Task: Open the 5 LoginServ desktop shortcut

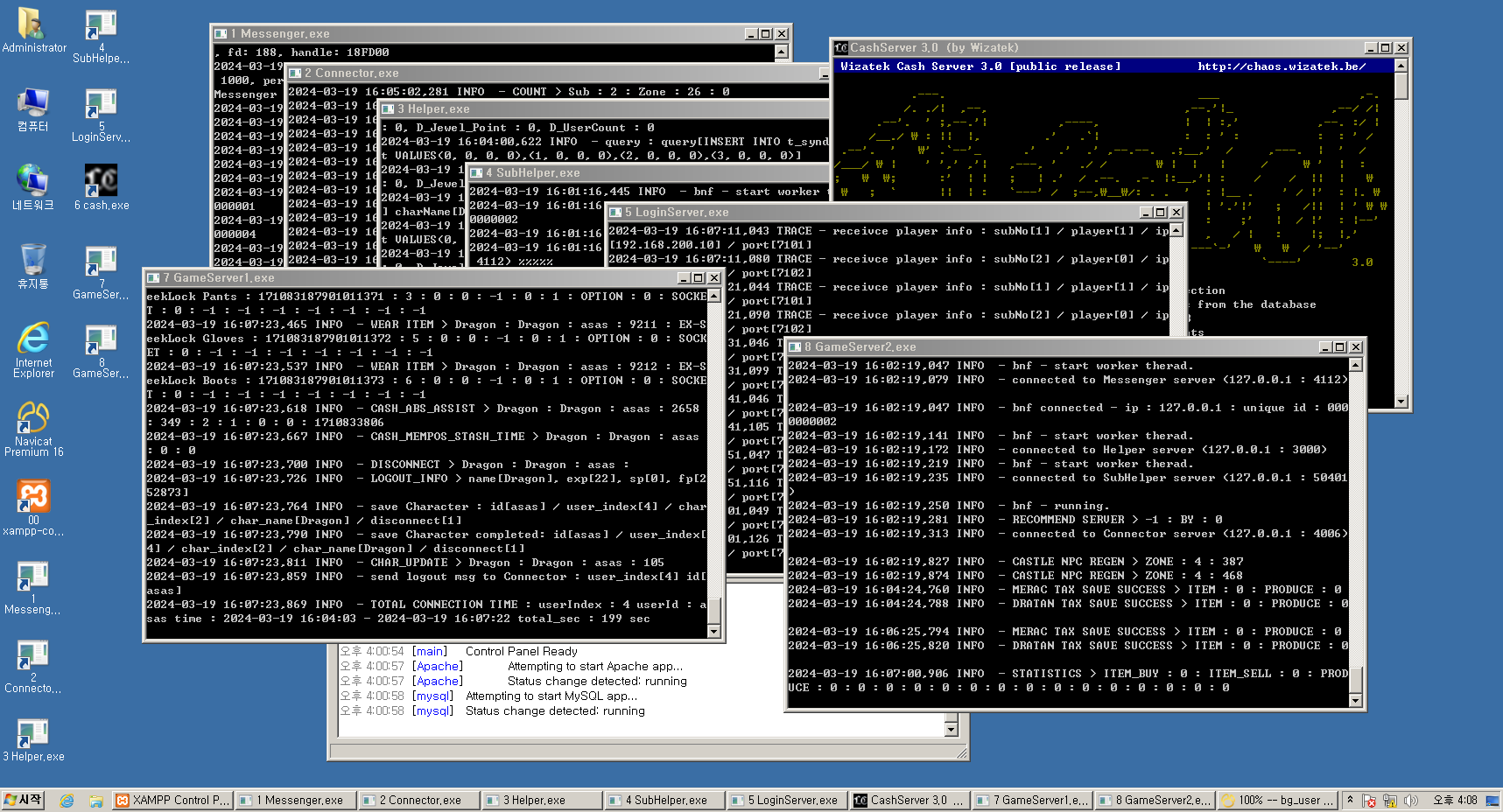Action: click(x=102, y=106)
